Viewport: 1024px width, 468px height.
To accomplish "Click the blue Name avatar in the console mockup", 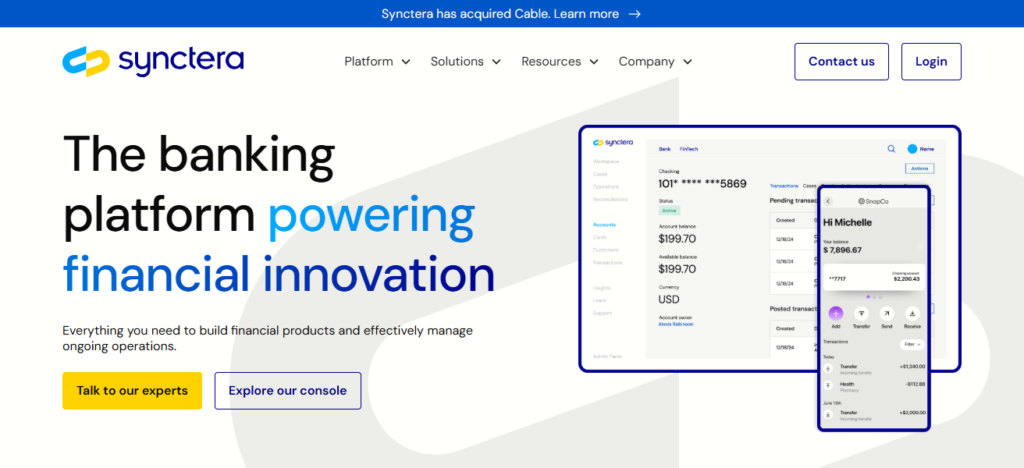I will tap(912, 149).
